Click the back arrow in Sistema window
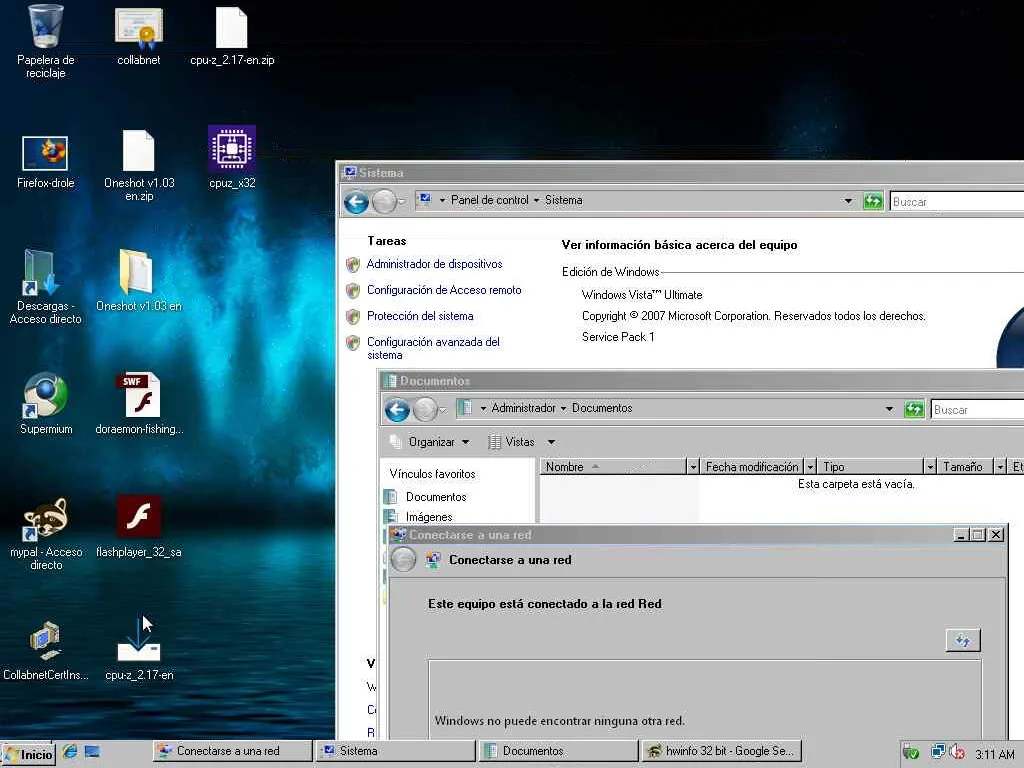Image resolution: width=1024 pixels, height=768 pixels. 357,202
